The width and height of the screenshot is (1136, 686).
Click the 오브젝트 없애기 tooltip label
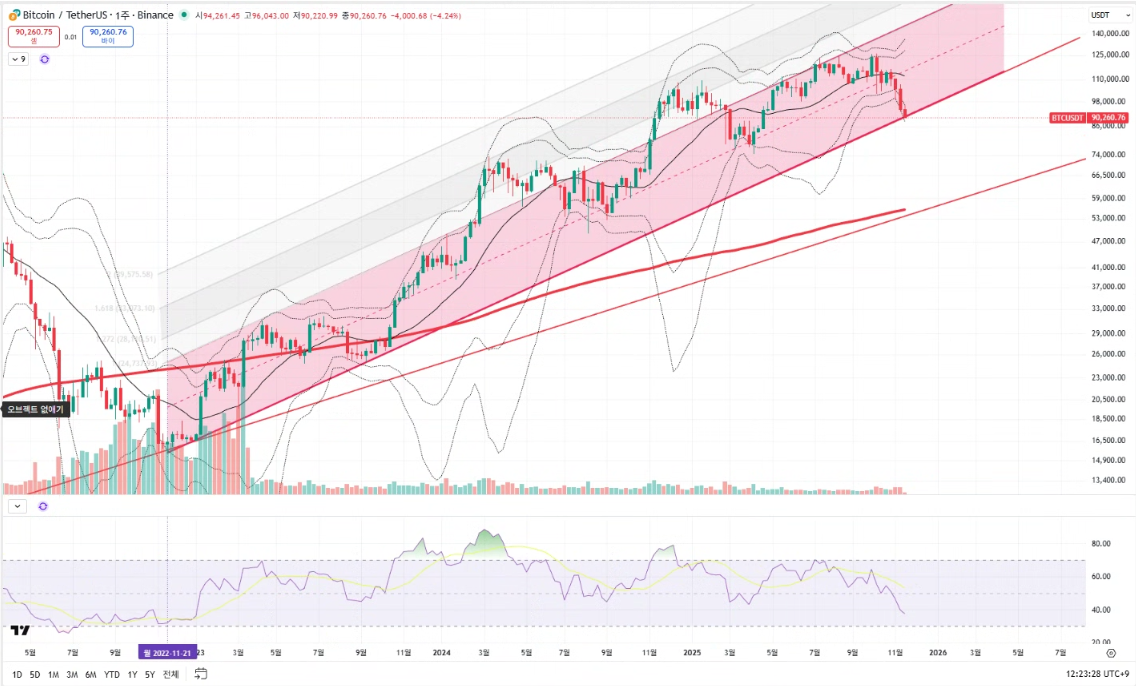[x=36, y=409]
